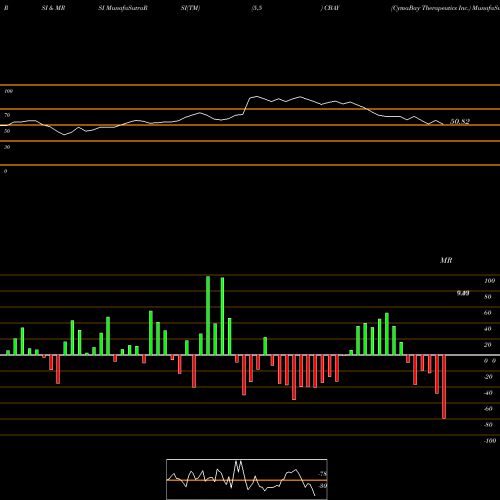This screenshot has height=500, width=500.
Task: Click the SI(TM) header label
Action: point(190,8)
